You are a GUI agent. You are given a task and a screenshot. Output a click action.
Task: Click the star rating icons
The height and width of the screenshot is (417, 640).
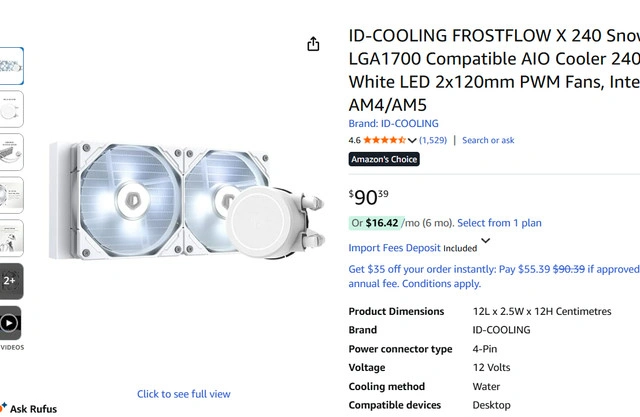[x=384, y=141]
